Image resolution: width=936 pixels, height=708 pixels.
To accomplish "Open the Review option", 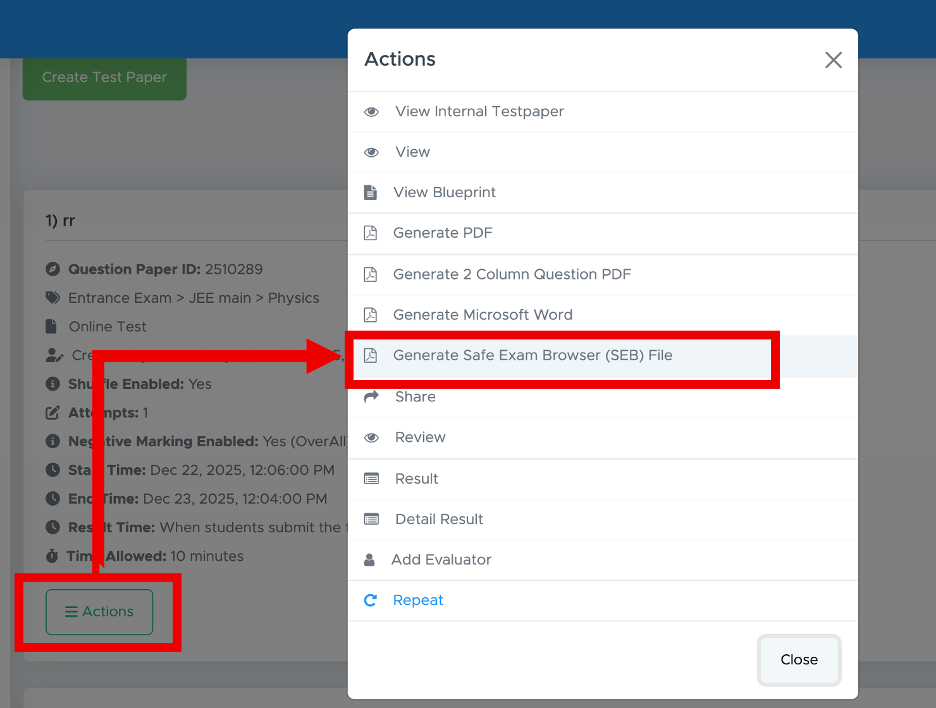I will 602,438.
